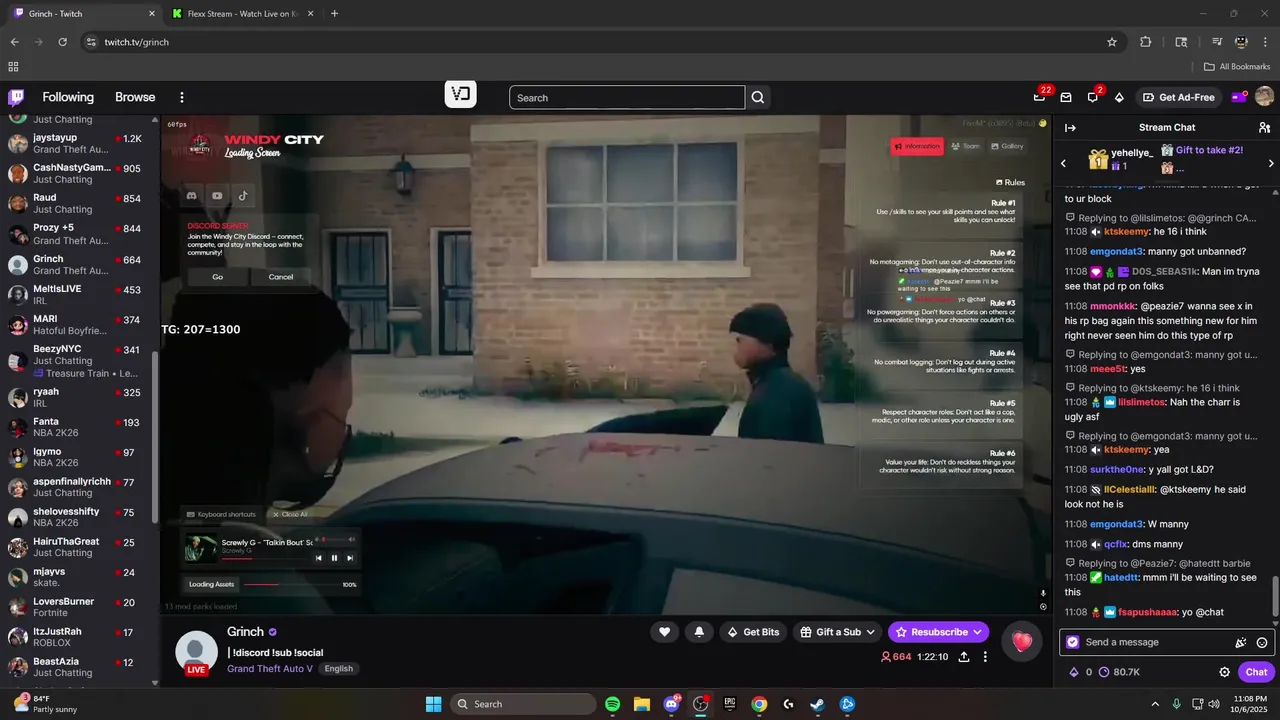Click the follow heart button
This screenshot has width=1280, height=720.
(664, 632)
